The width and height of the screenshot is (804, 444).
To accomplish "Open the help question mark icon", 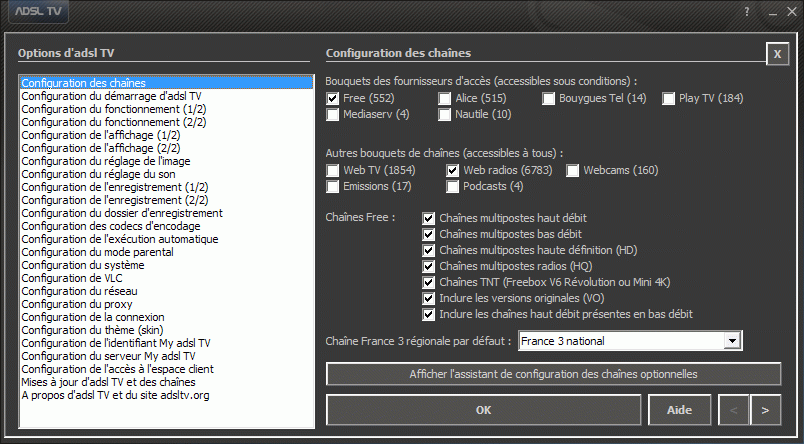I will (747, 11).
